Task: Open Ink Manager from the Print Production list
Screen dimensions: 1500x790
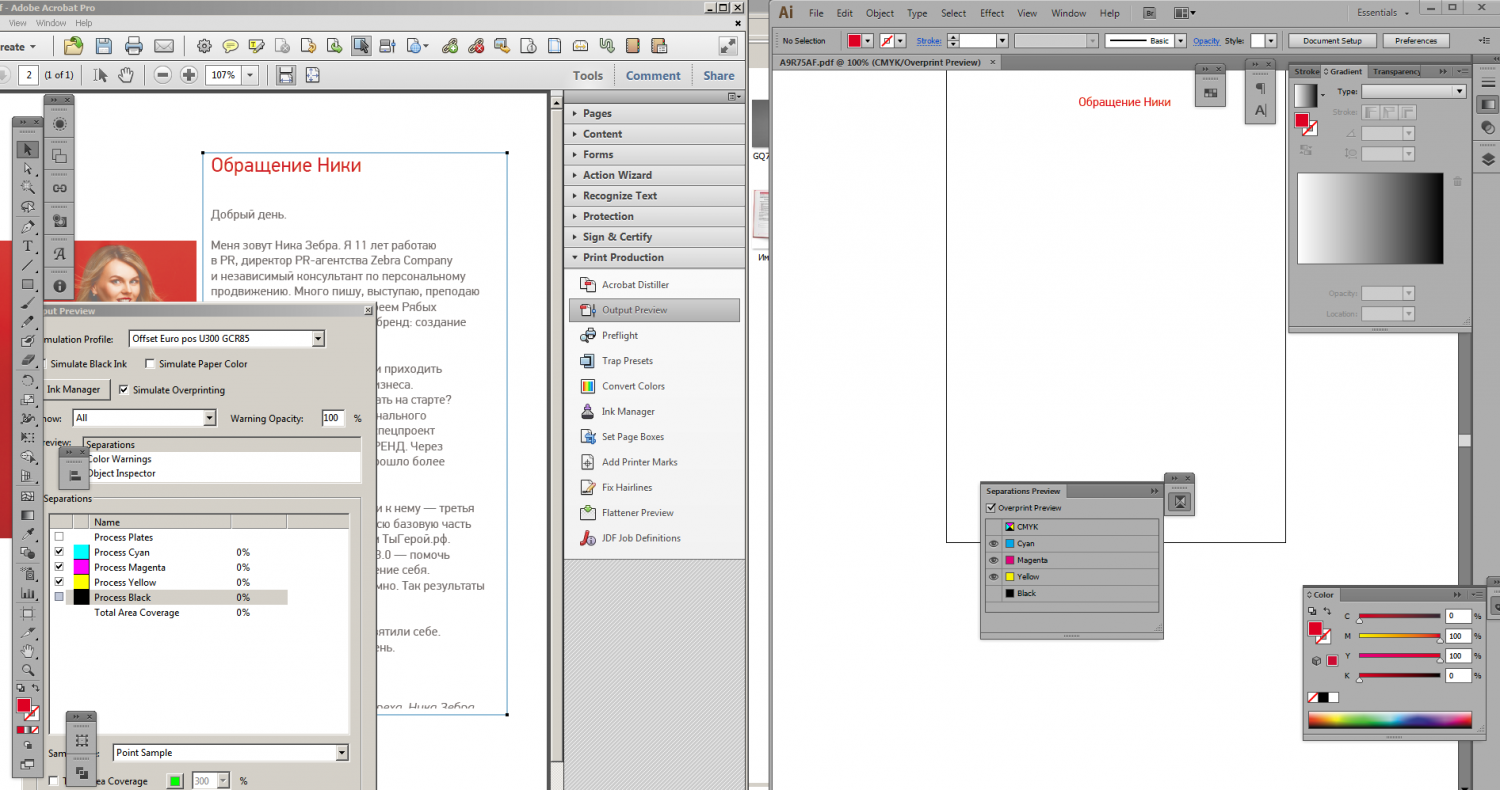Action: 617,412
